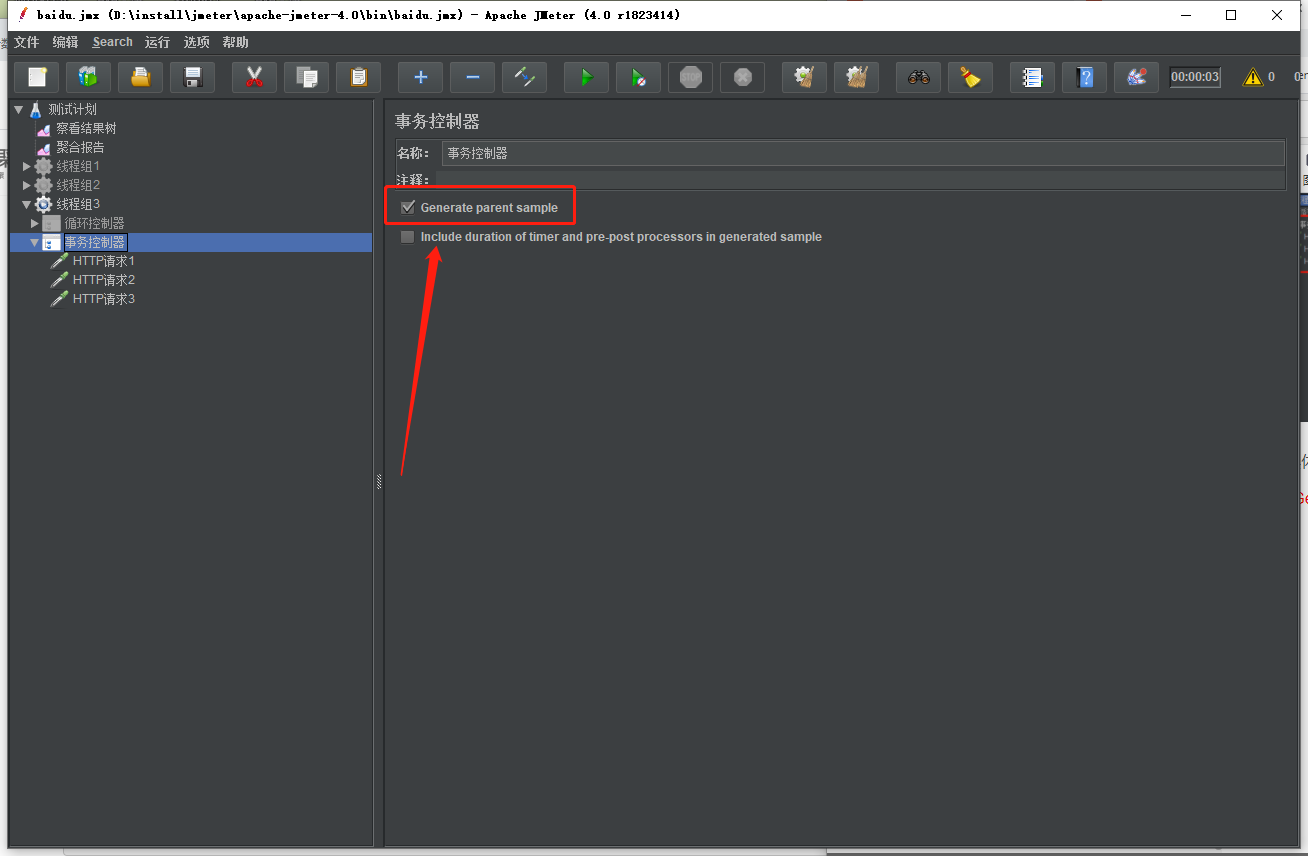Image resolution: width=1308 pixels, height=856 pixels.
Task: Enable Include duration of timer checkbox
Action: coord(408,237)
